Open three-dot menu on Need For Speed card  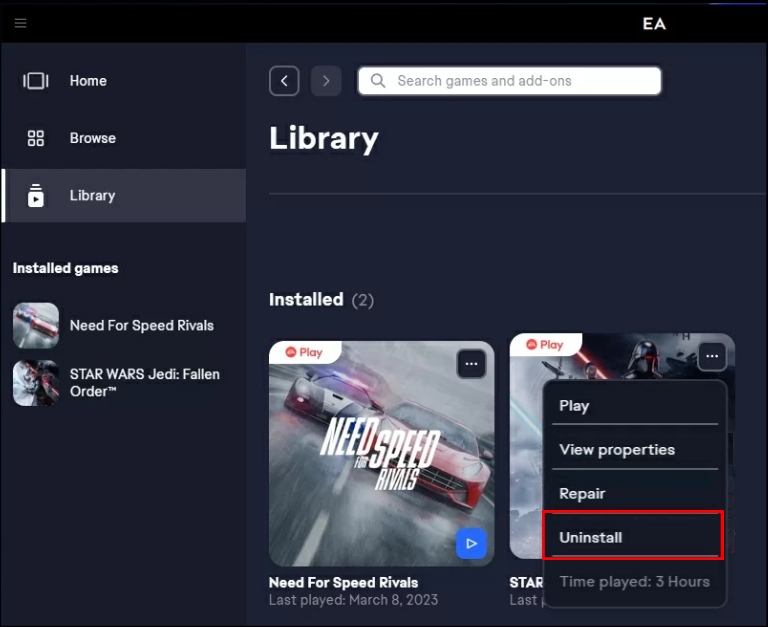point(471,364)
